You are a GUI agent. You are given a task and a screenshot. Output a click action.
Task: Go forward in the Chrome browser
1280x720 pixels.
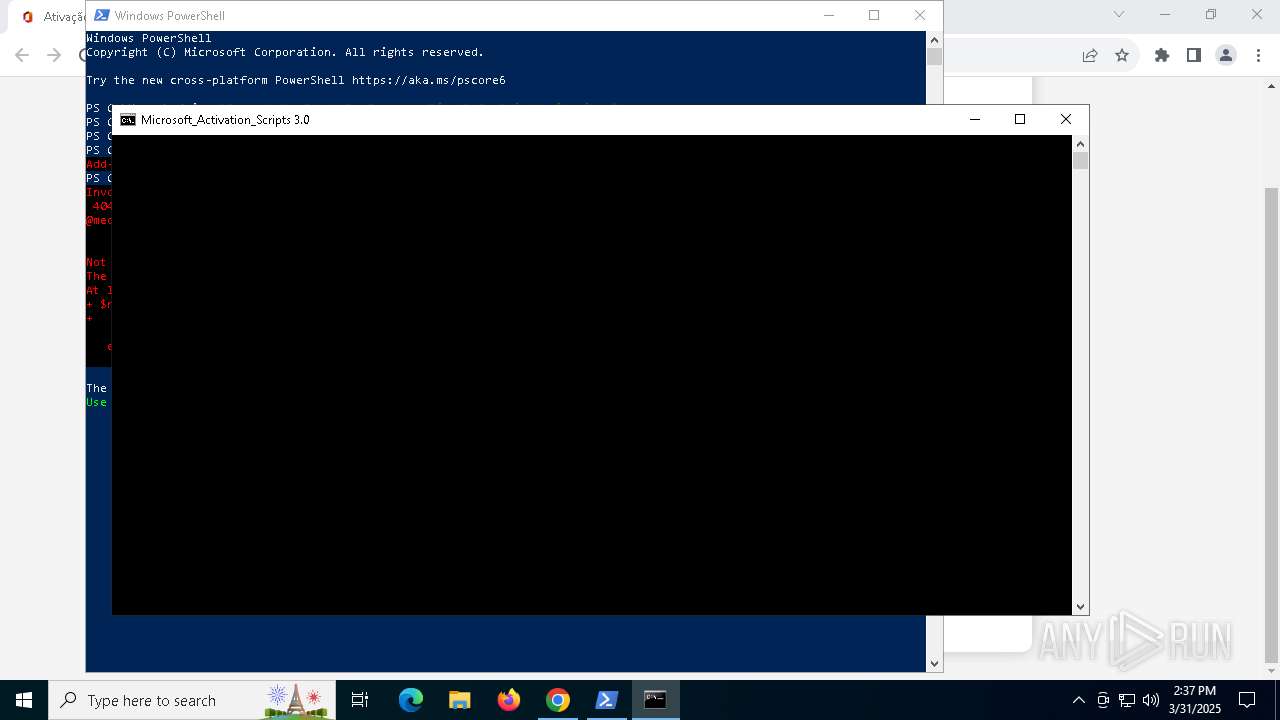pyautogui.click(x=54, y=55)
